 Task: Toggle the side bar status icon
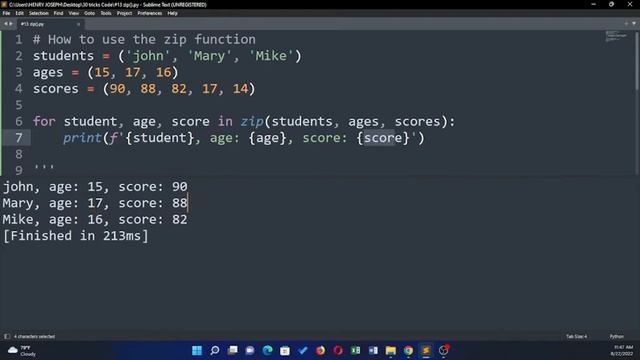click(x=7, y=336)
